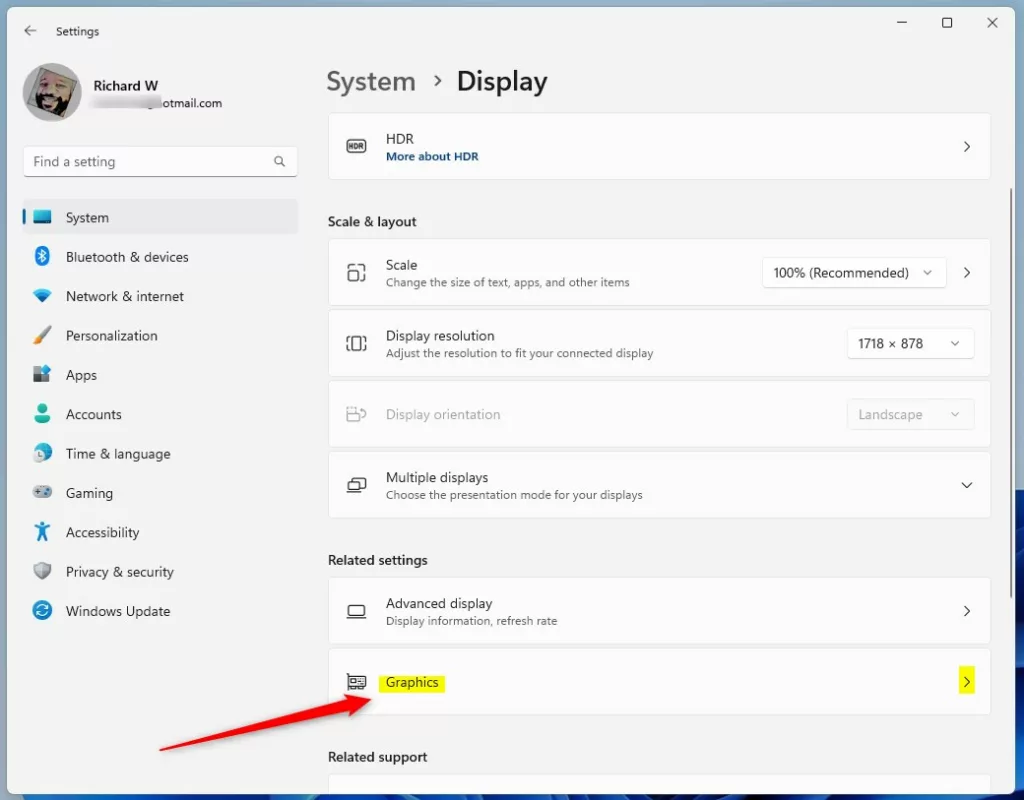
Task: Expand the Multiple displays section
Action: (966, 485)
